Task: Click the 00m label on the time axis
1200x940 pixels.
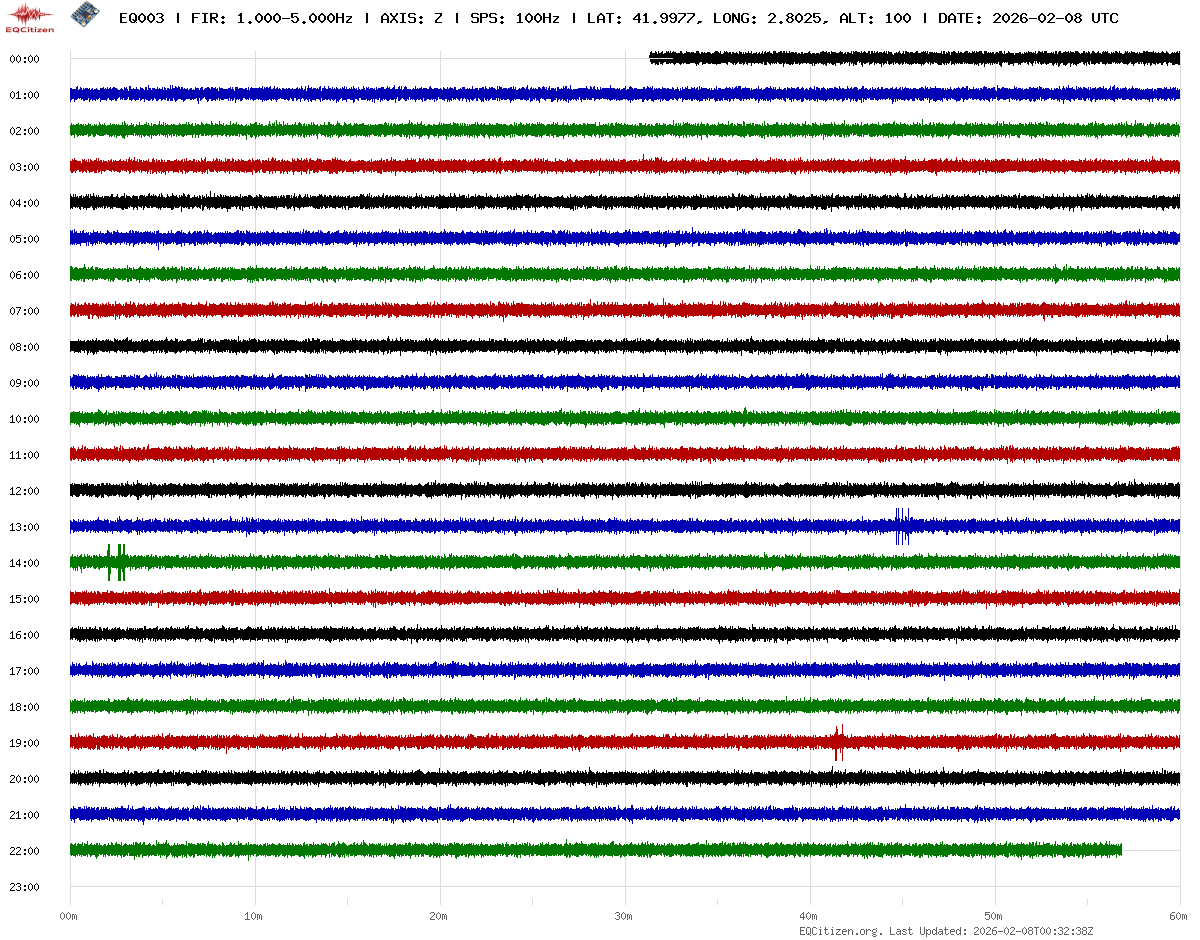Action: click(x=69, y=916)
